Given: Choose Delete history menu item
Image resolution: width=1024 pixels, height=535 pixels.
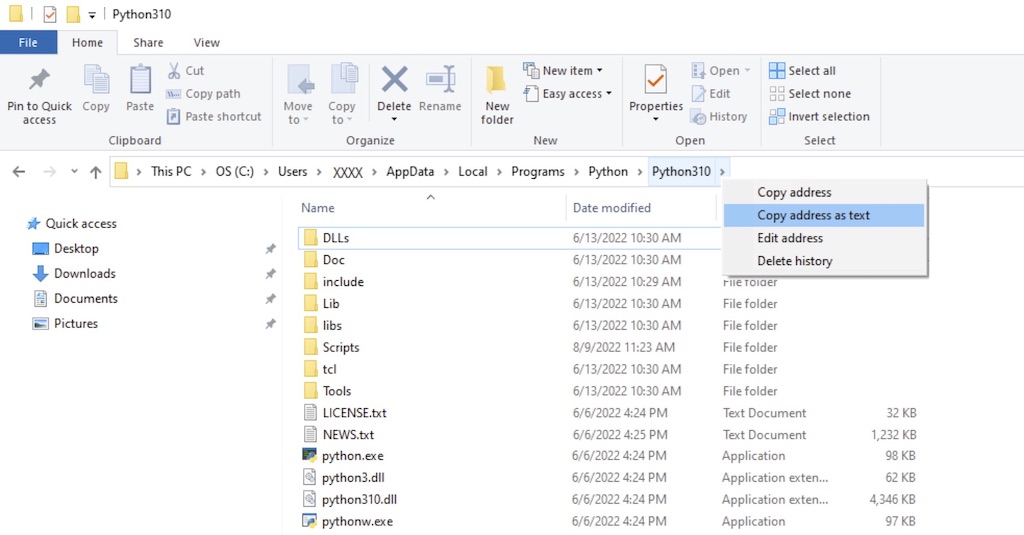Looking at the screenshot, I should click(x=824, y=261).
